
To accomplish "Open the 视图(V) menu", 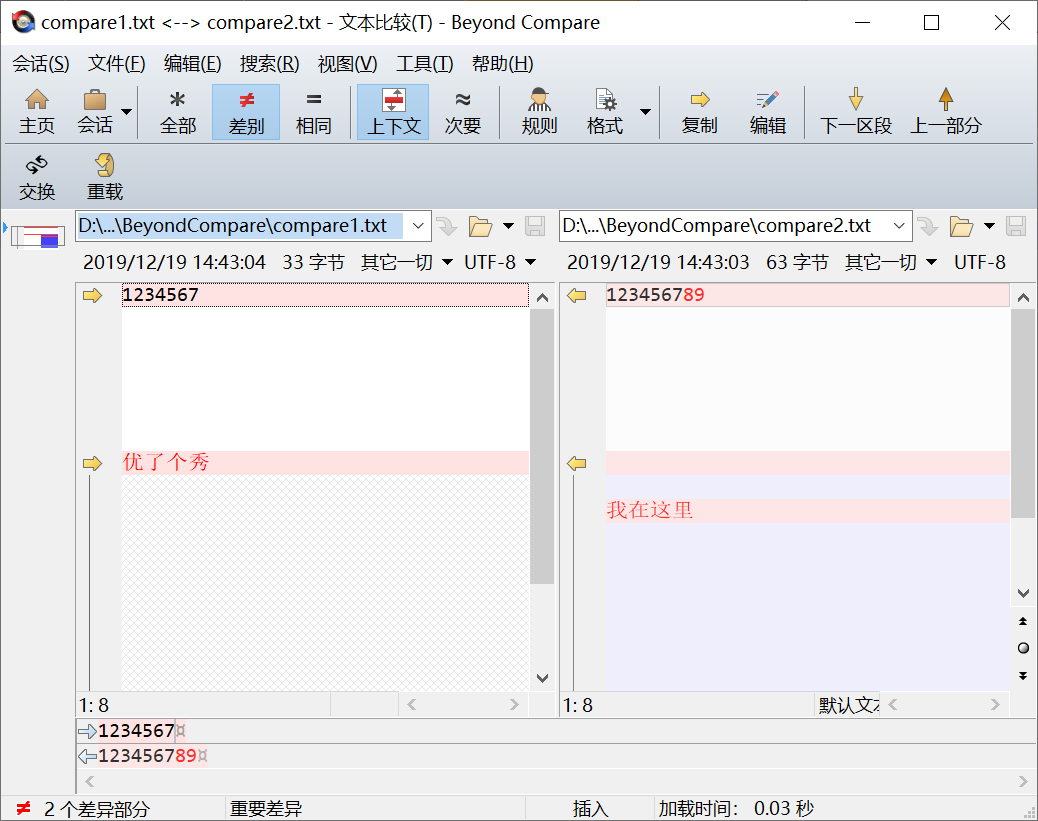I will pos(344,63).
